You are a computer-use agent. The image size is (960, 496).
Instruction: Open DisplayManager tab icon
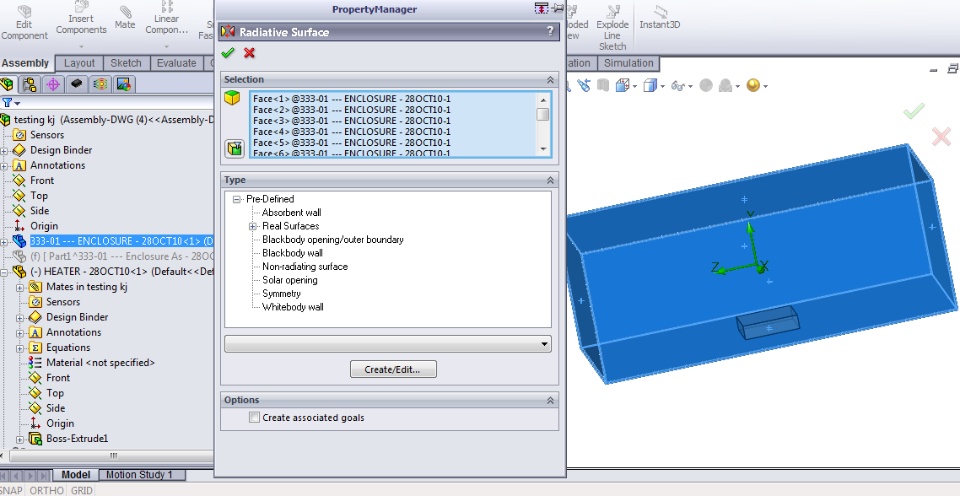[x=124, y=84]
